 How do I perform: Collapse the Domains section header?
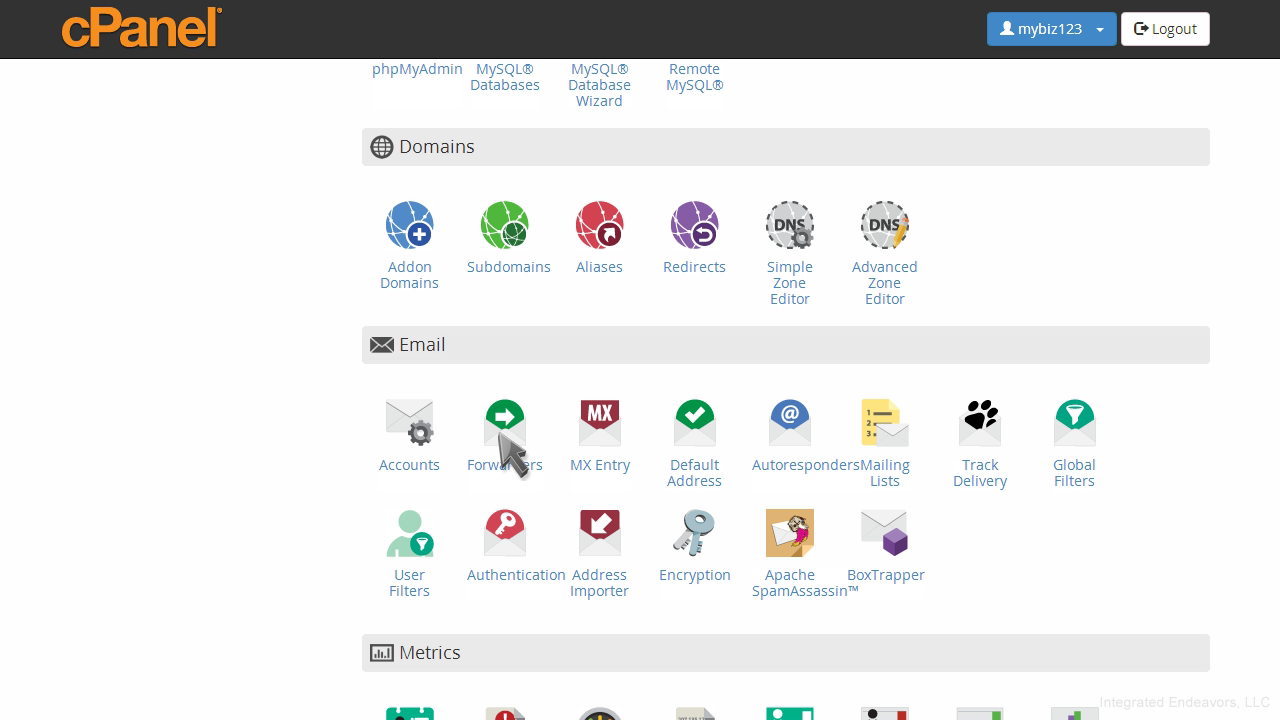click(785, 147)
